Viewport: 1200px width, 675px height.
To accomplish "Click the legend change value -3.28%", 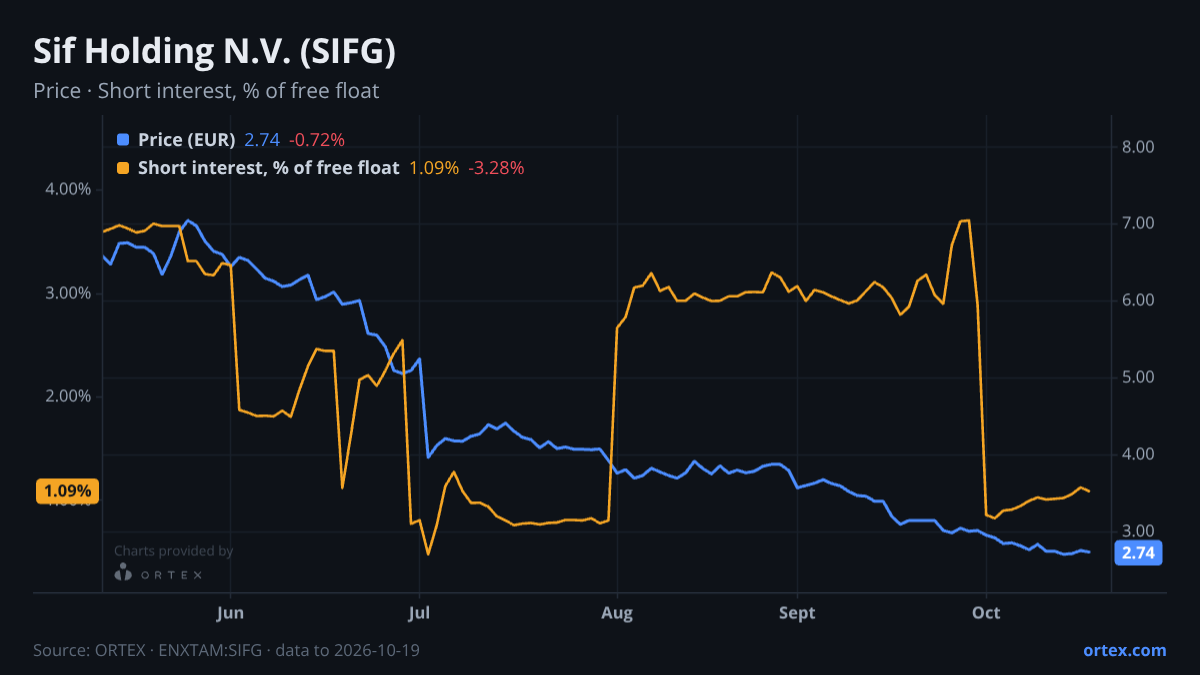I will [496, 168].
